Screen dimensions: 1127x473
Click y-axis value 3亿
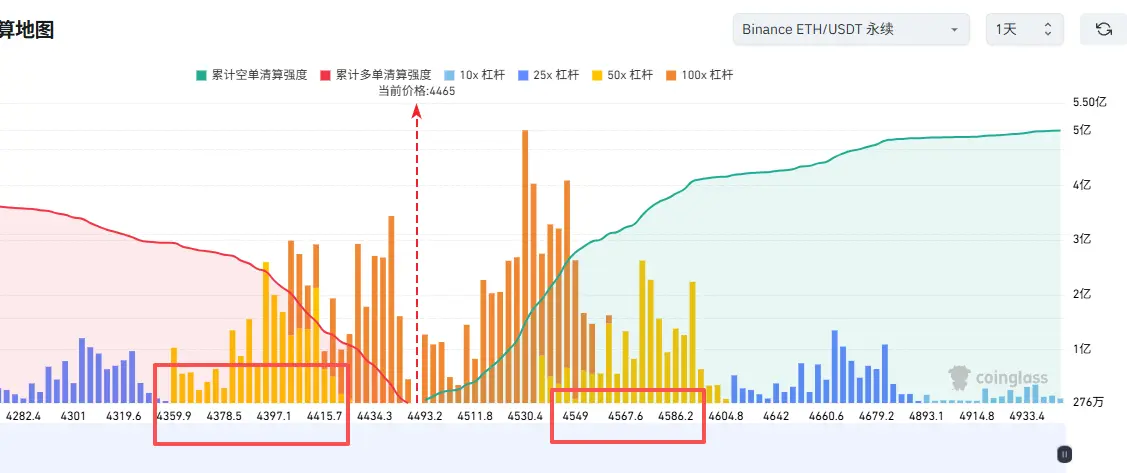click(x=1082, y=240)
